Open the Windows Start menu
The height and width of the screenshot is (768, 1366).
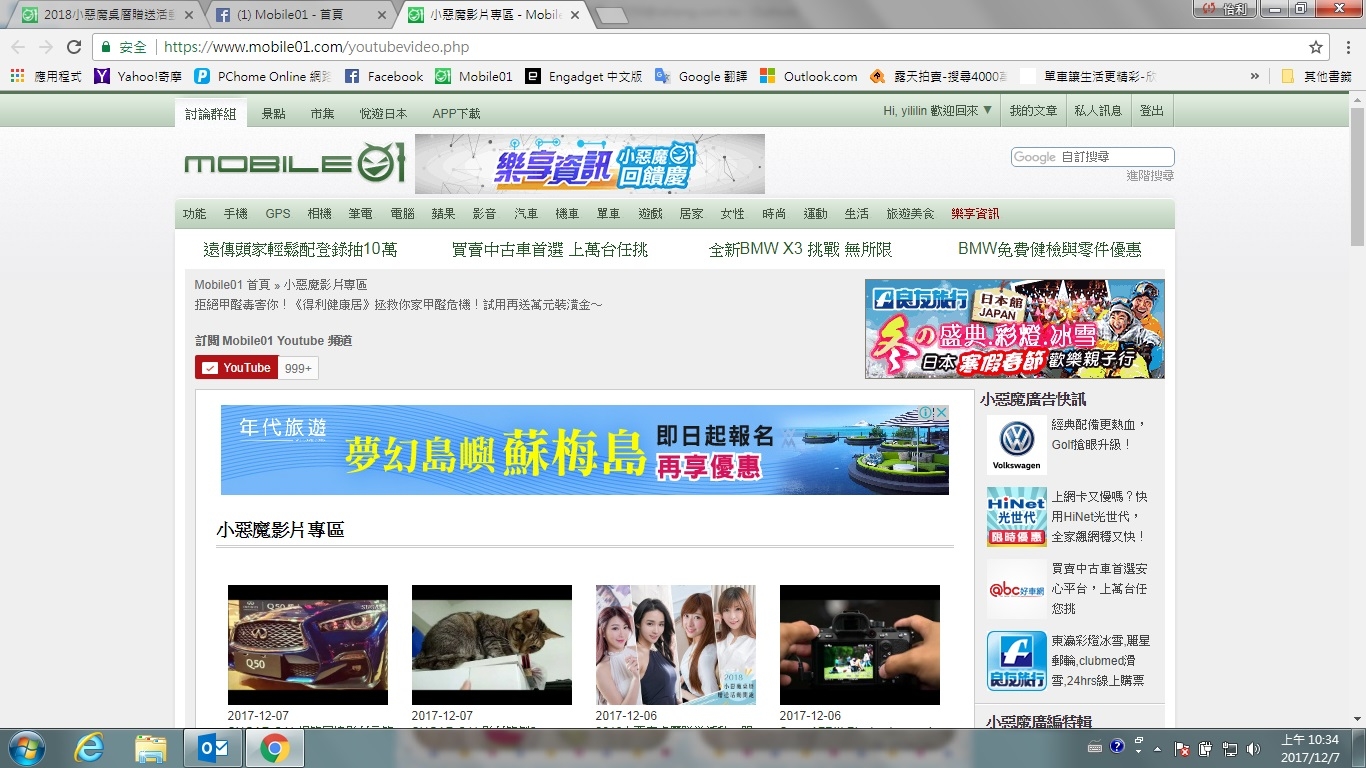(25, 748)
